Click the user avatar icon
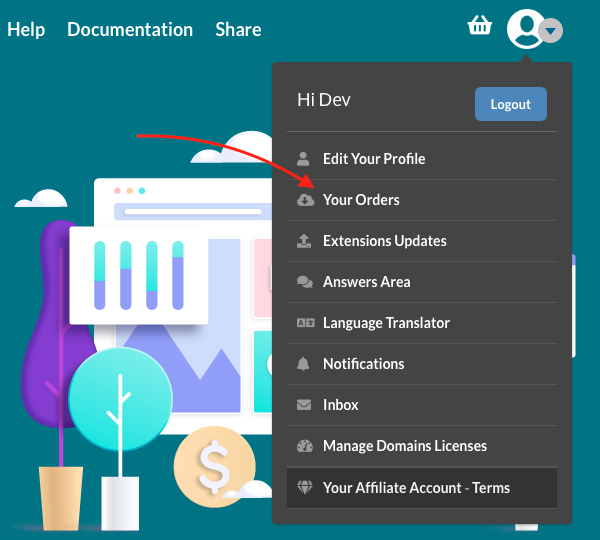The height and width of the screenshot is (540, 600). click(x=525, y=28)
